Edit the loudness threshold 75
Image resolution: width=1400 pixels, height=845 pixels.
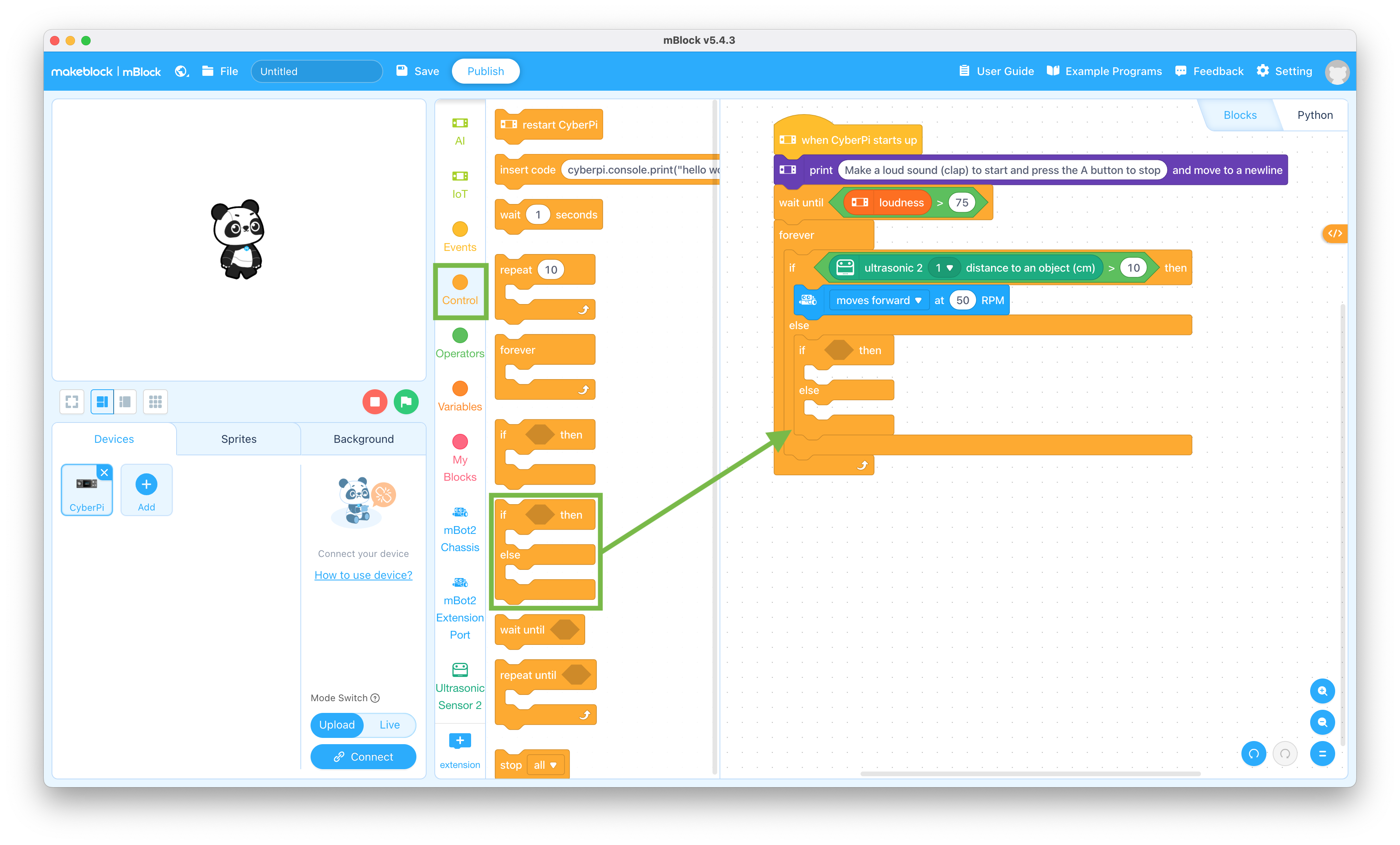click(x=961, y=202)
